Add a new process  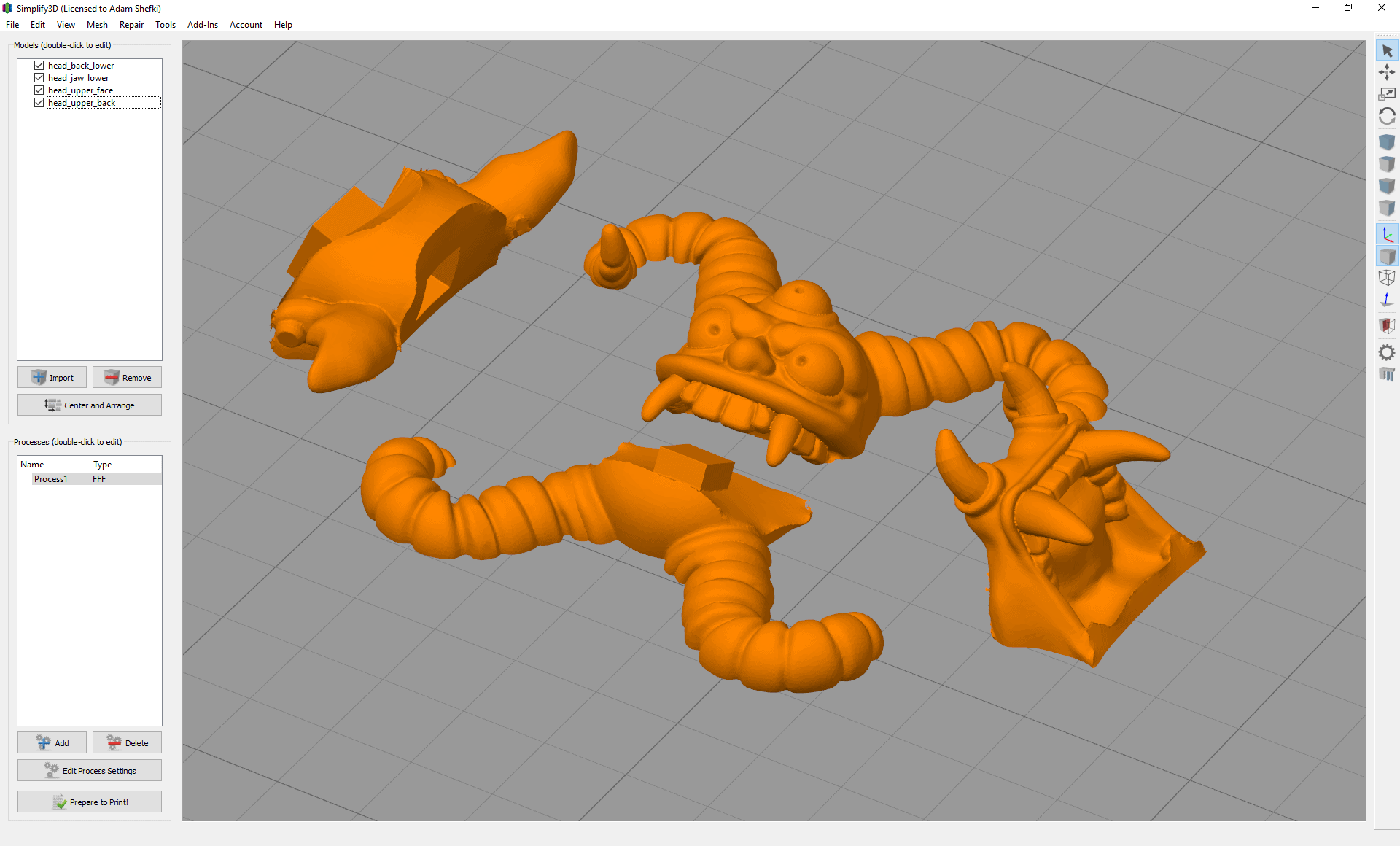52,742
